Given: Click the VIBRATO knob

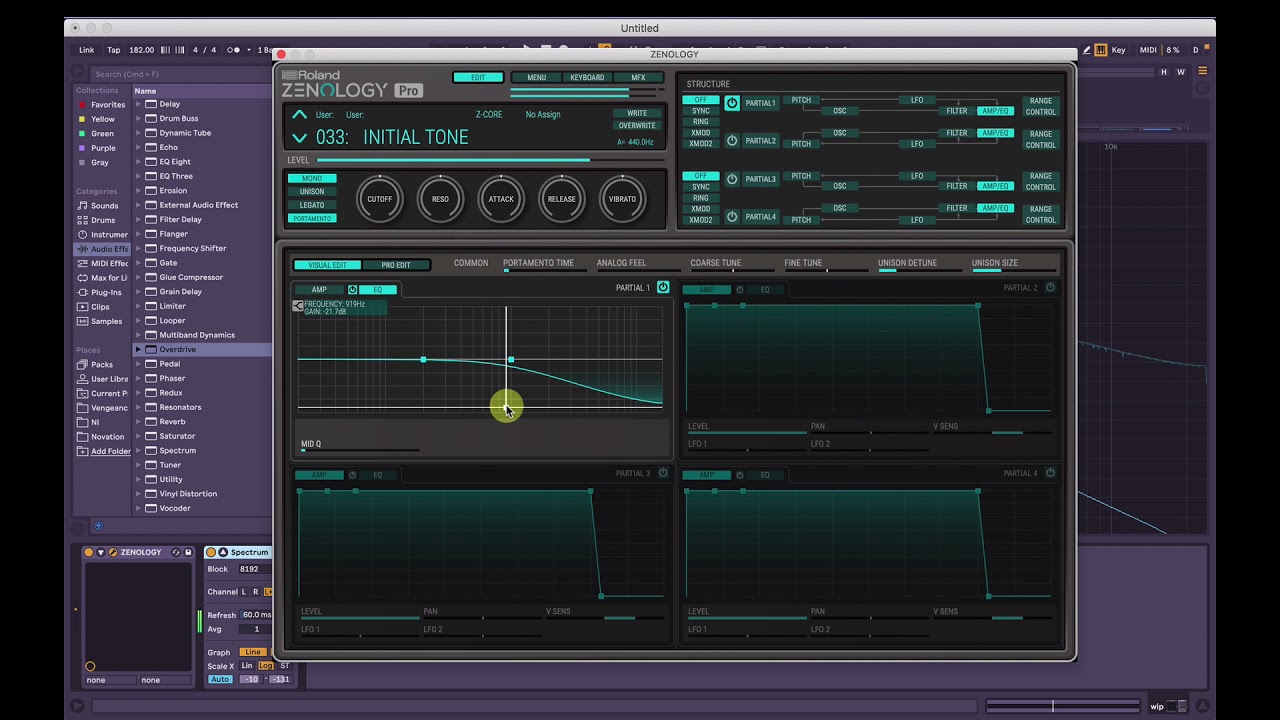Looking at the screenshot, I should pos(622,199).
